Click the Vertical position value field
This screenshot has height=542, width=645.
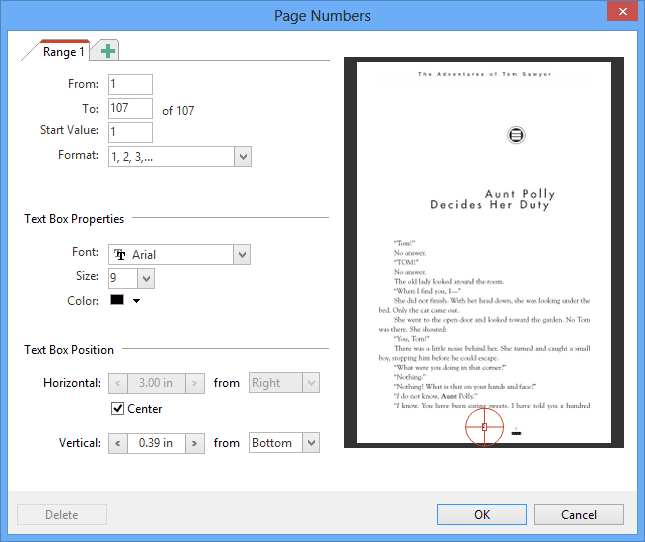pyautogui.click(x=156, y=443)
